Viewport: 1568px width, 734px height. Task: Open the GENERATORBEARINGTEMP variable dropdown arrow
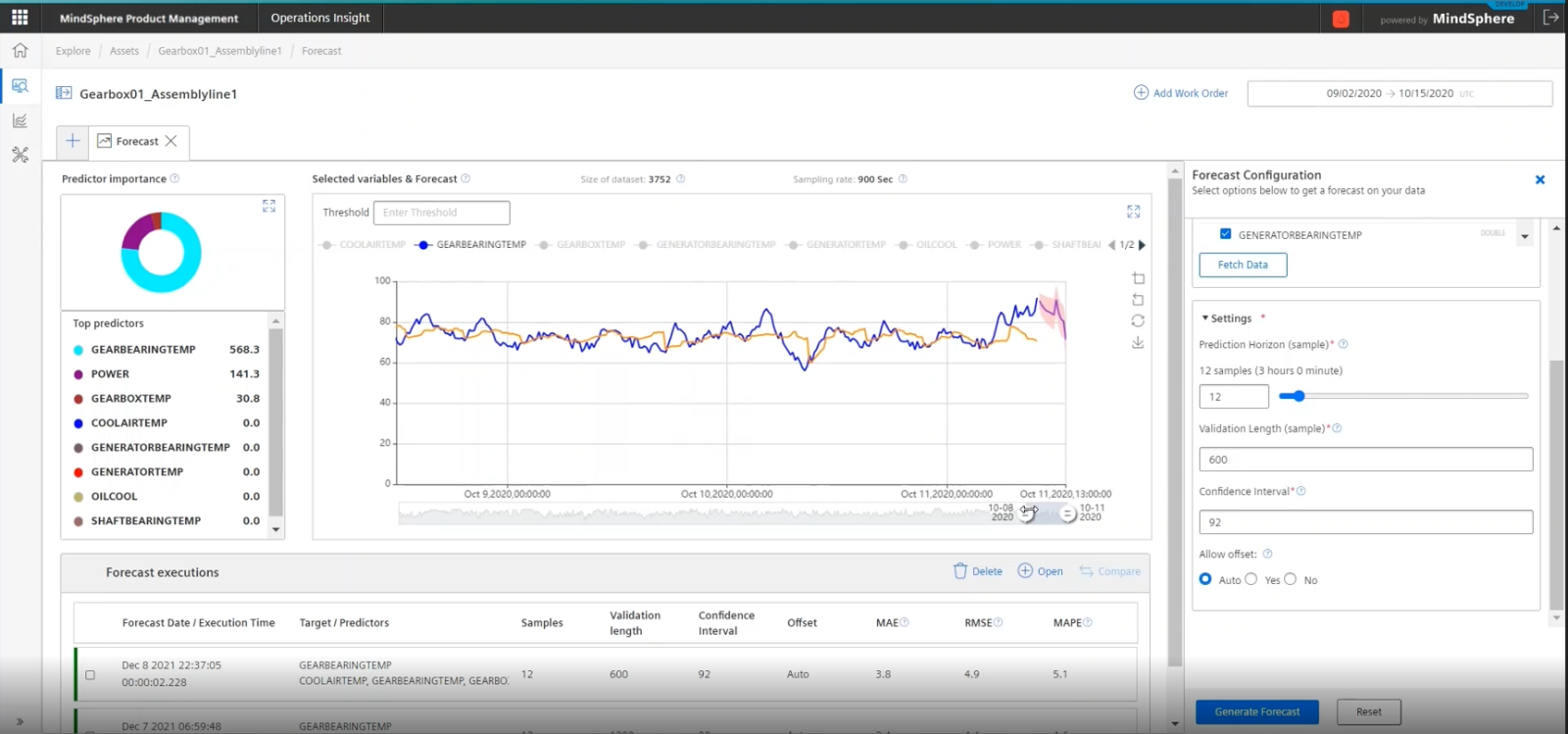[1524, 236]
